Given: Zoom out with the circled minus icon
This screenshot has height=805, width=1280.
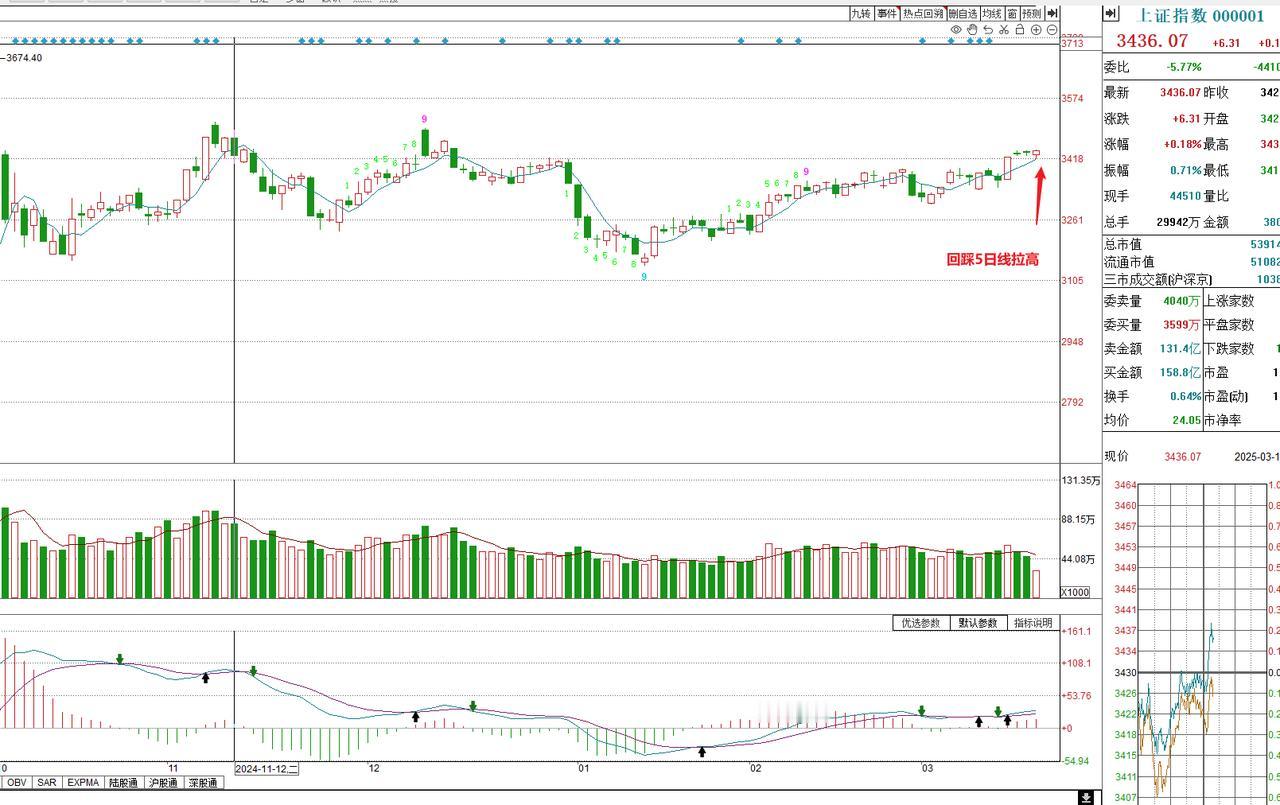Looking at the screenshot, I should coord(1052,30).
